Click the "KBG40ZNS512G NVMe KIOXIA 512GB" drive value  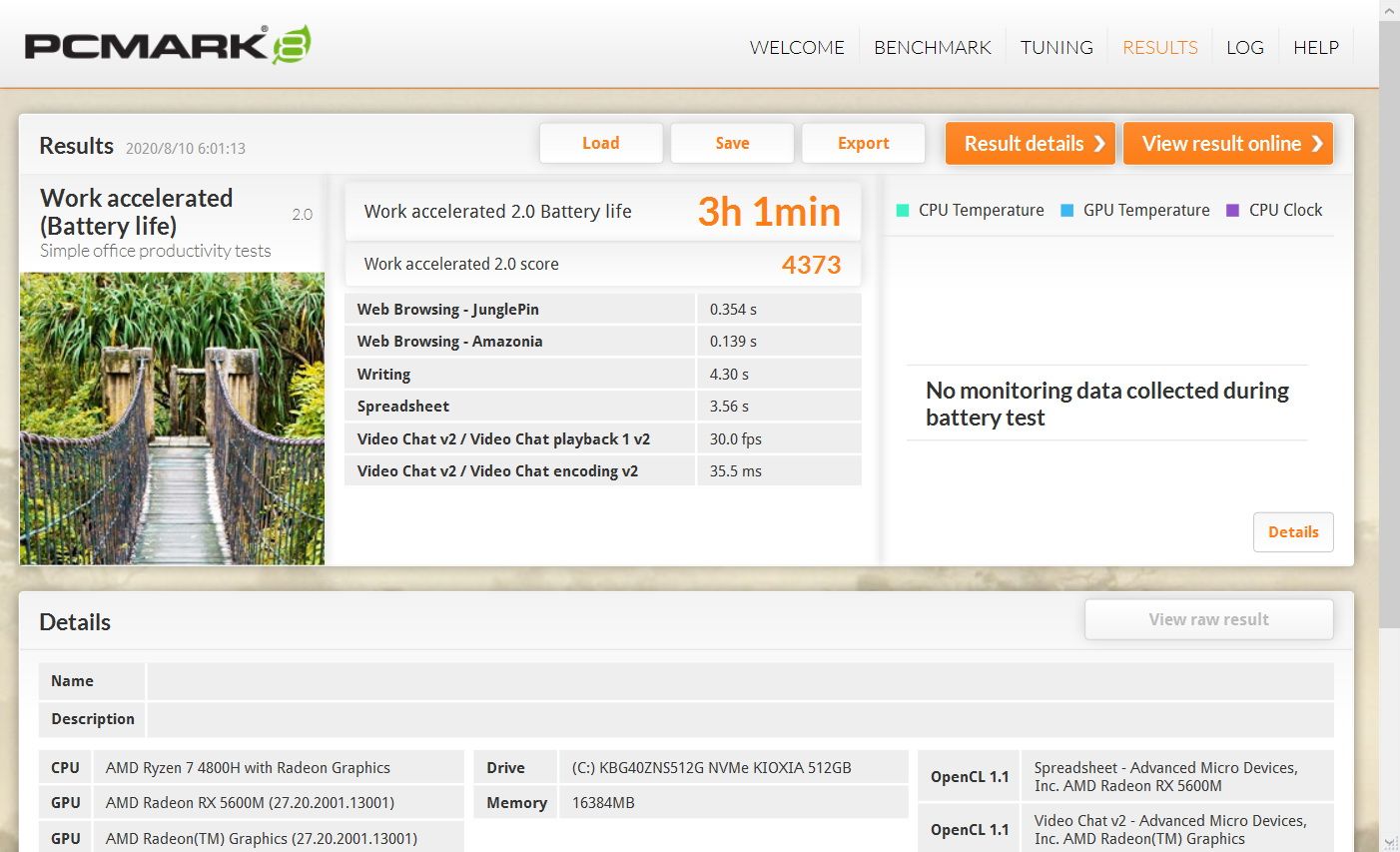[712, 768]
